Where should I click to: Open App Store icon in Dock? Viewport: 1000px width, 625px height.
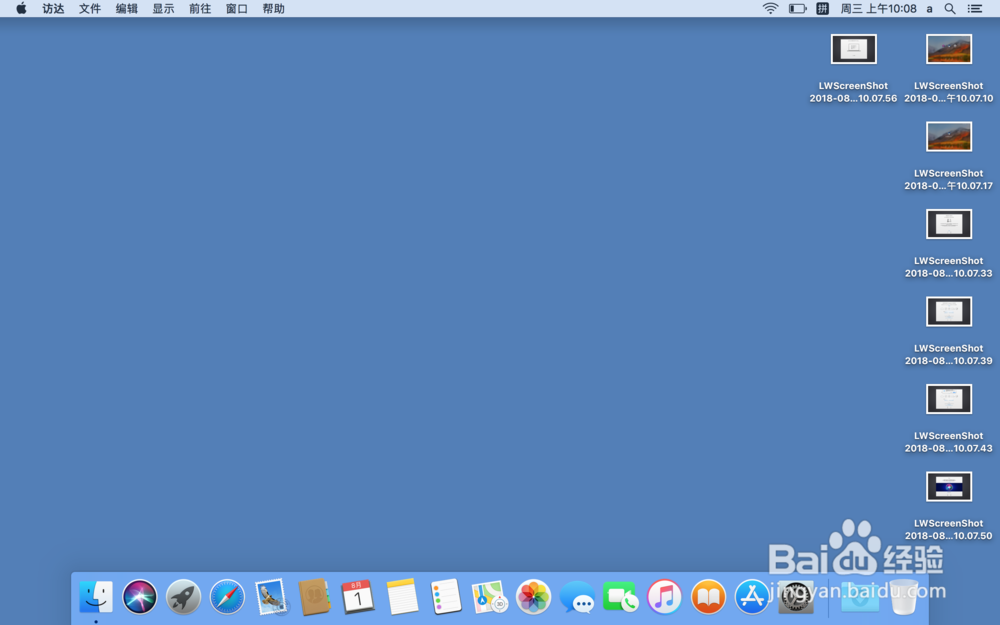pos(752,598)
